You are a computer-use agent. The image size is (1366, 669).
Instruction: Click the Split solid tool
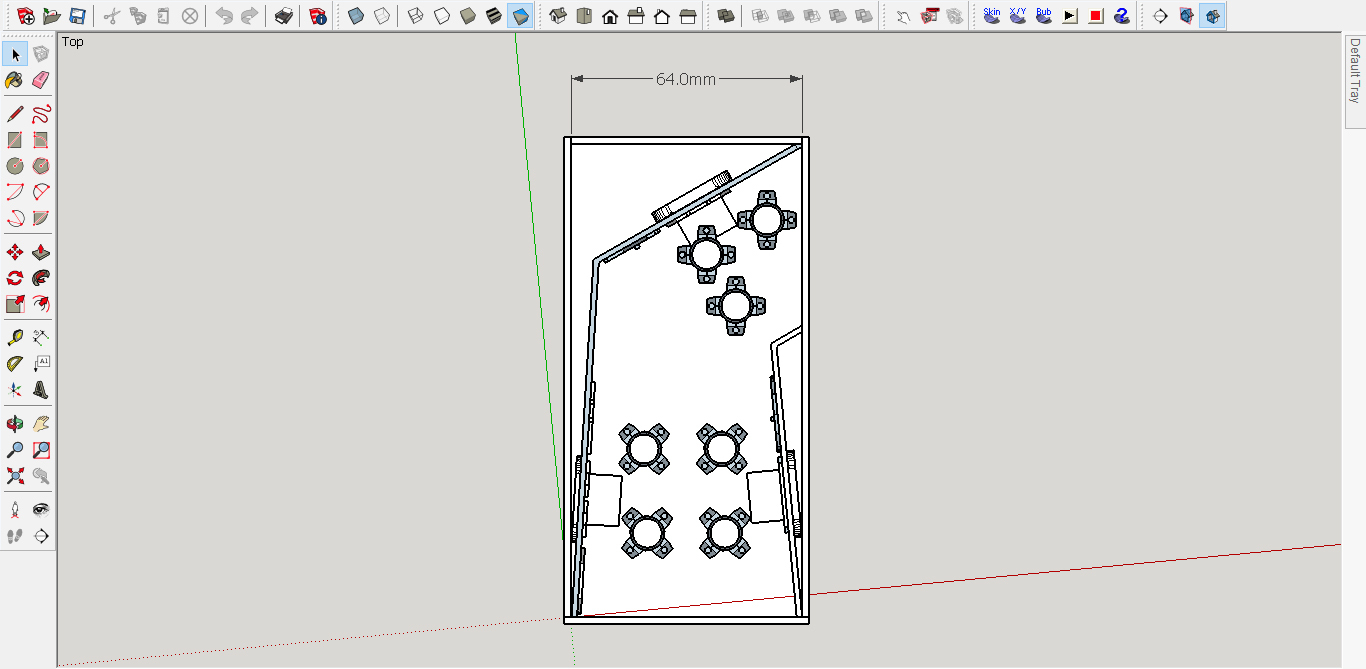864,16
